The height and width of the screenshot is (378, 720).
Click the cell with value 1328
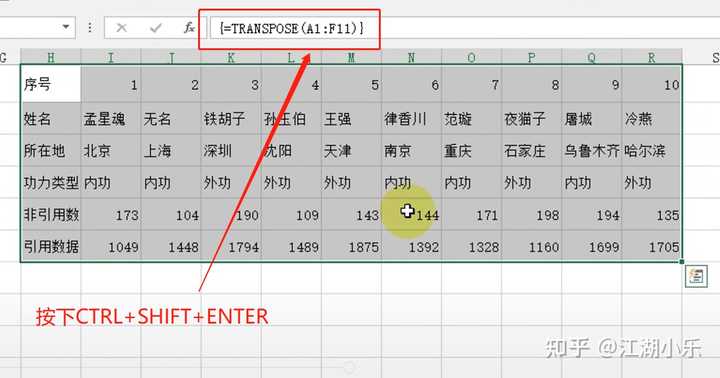472,246
